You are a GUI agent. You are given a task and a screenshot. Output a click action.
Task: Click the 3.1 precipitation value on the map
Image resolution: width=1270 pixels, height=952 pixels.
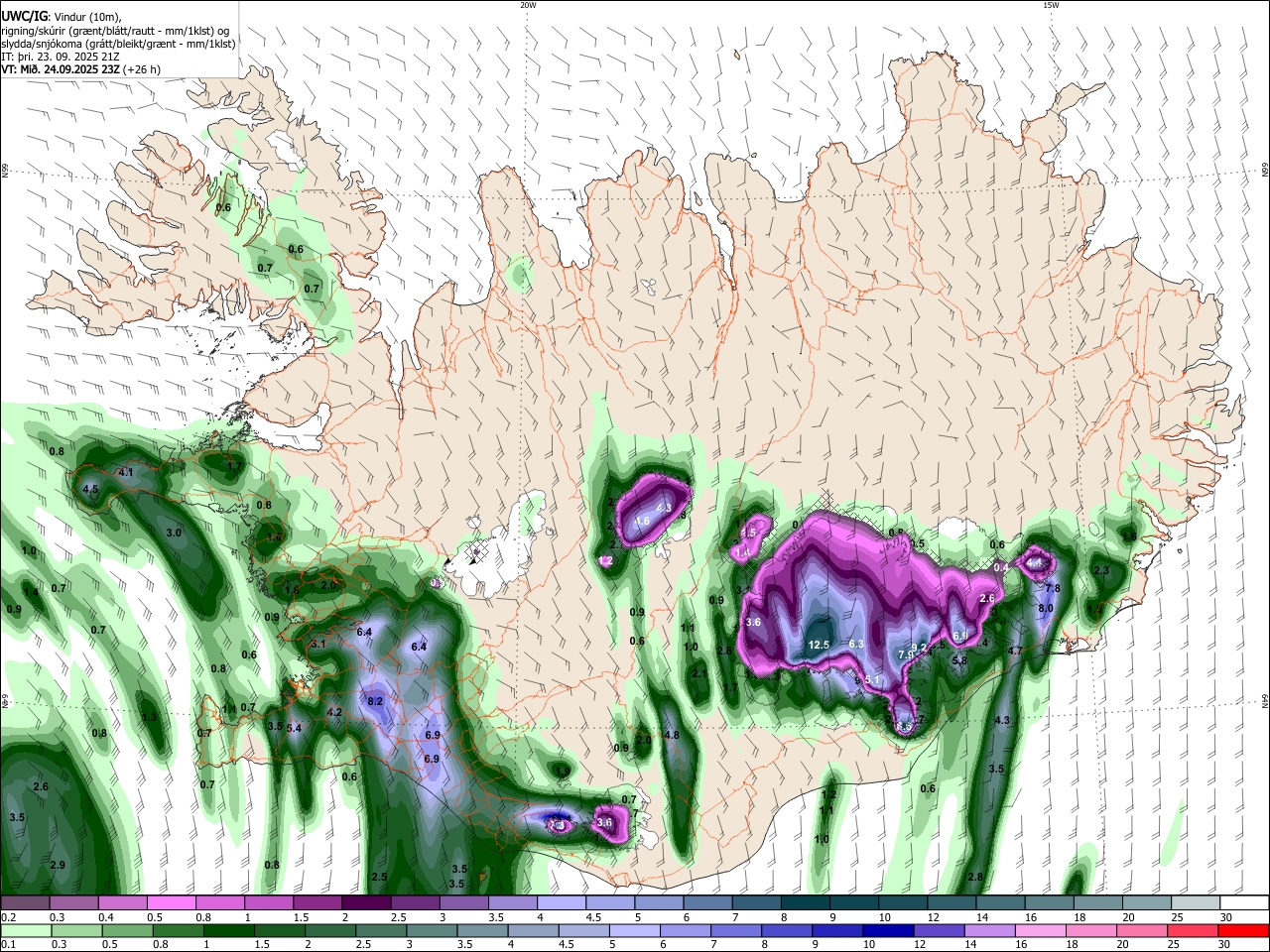pos(318,644)
